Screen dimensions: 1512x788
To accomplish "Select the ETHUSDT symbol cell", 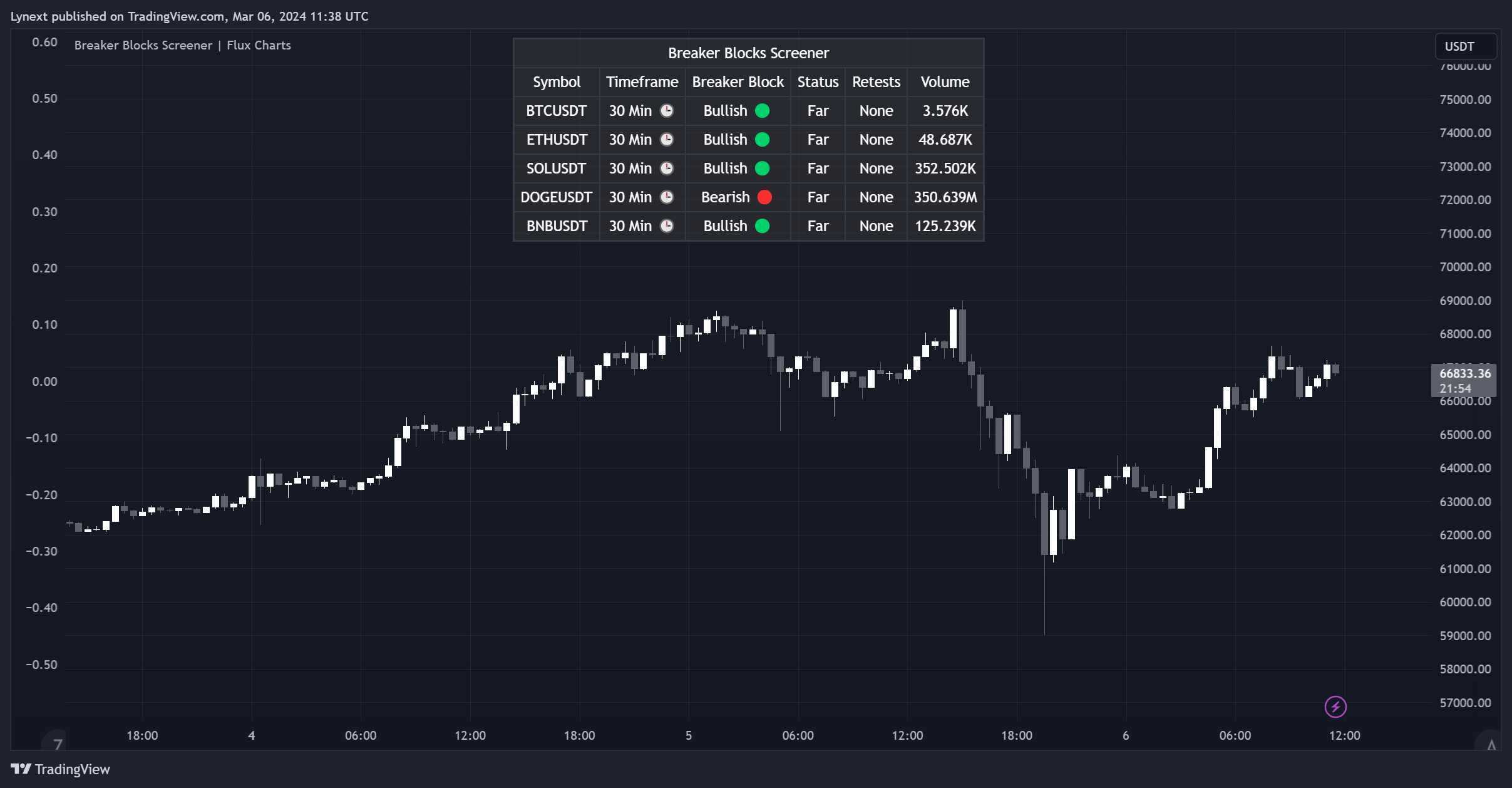I will (556, 140).
